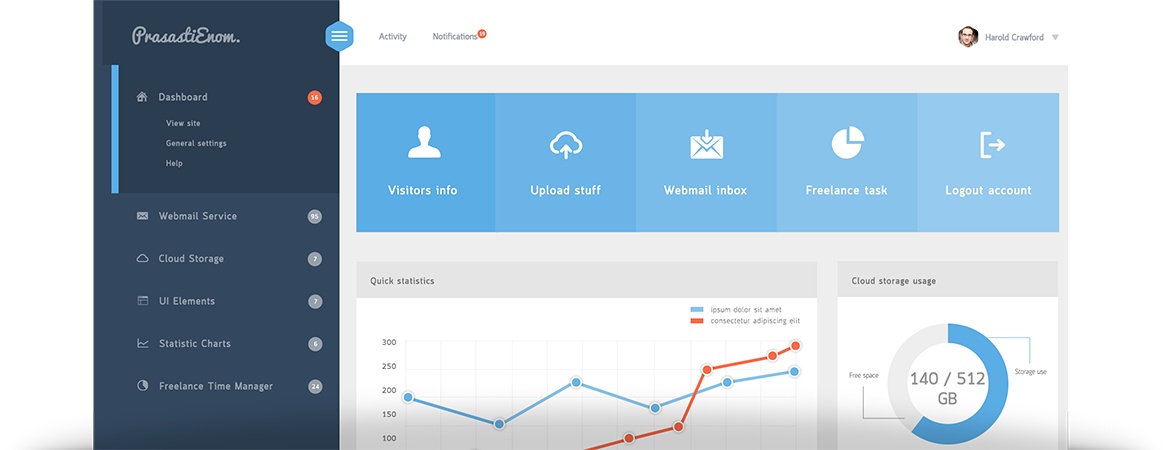
Task: Open the Visitors info person icon tile
Action: click(x=424, y=143)
